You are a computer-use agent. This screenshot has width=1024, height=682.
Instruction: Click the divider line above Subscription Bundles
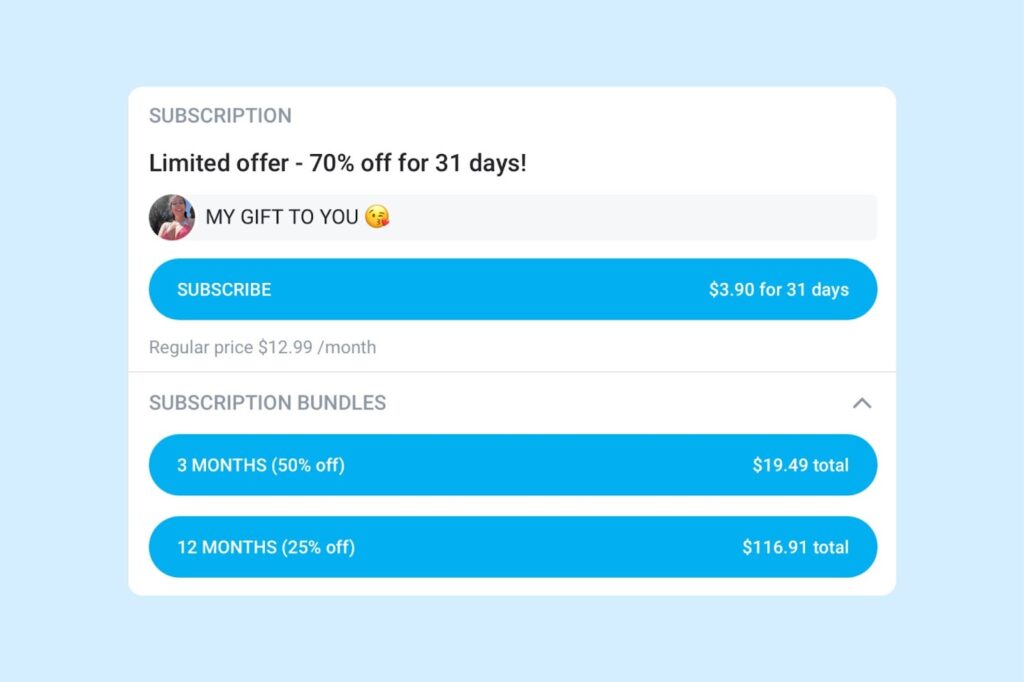(512, 372)
